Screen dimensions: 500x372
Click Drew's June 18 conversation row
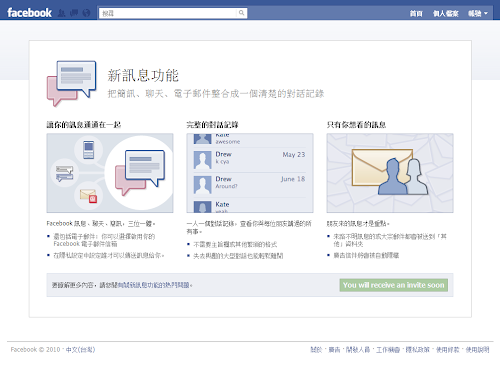point(249,184)
